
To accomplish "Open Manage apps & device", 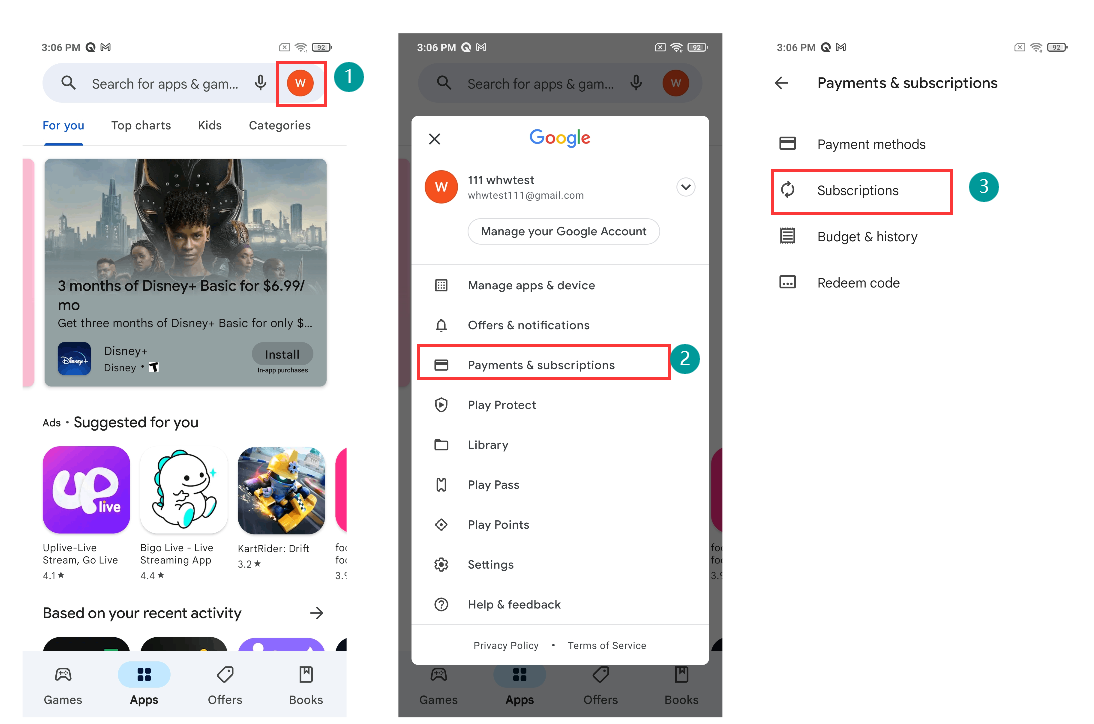I will [560, 285].
